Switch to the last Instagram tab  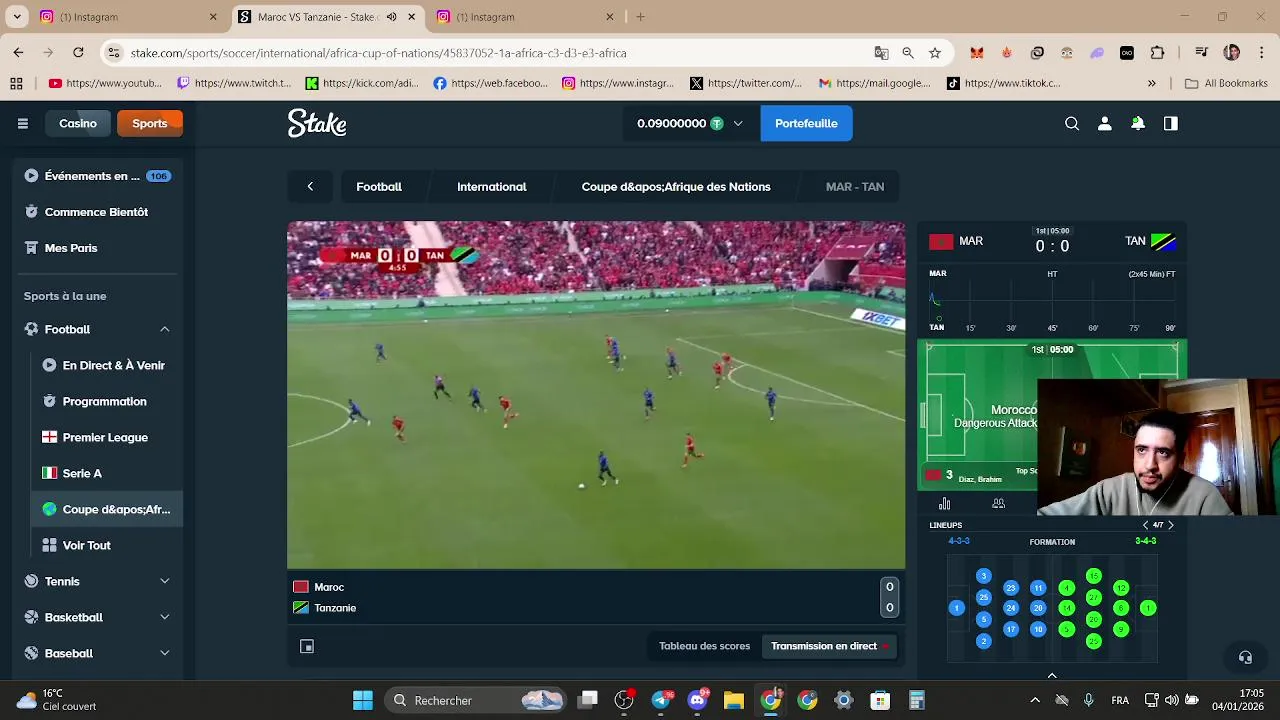pos(525,17)
